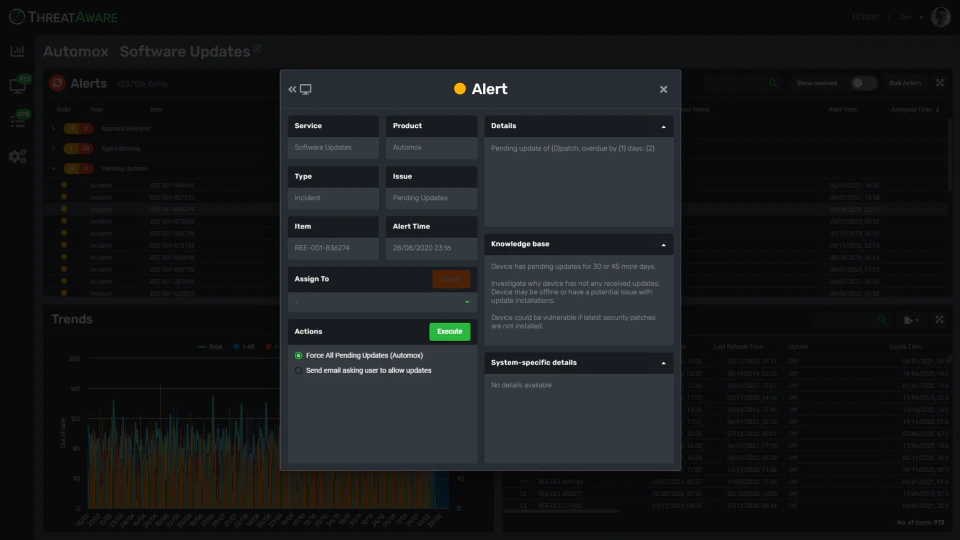Image resolution: width=960 pixels, height=540 pixels.
Task: Click the Bulk Action button
Action: click(905, 83)
